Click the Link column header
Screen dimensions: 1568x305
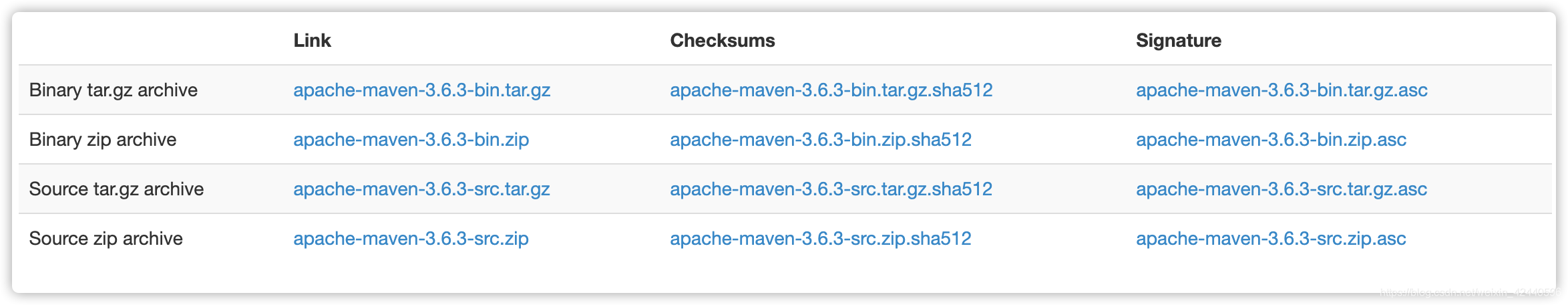point(313,41)
